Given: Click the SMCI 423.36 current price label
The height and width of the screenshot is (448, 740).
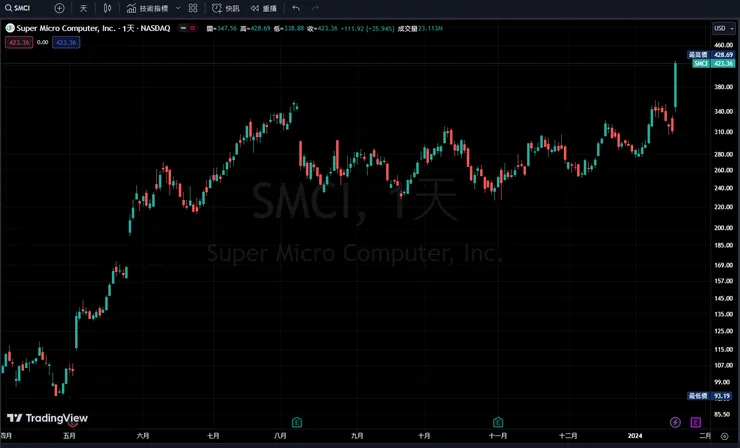Looking at the screenshot, I should click(714, 63).
